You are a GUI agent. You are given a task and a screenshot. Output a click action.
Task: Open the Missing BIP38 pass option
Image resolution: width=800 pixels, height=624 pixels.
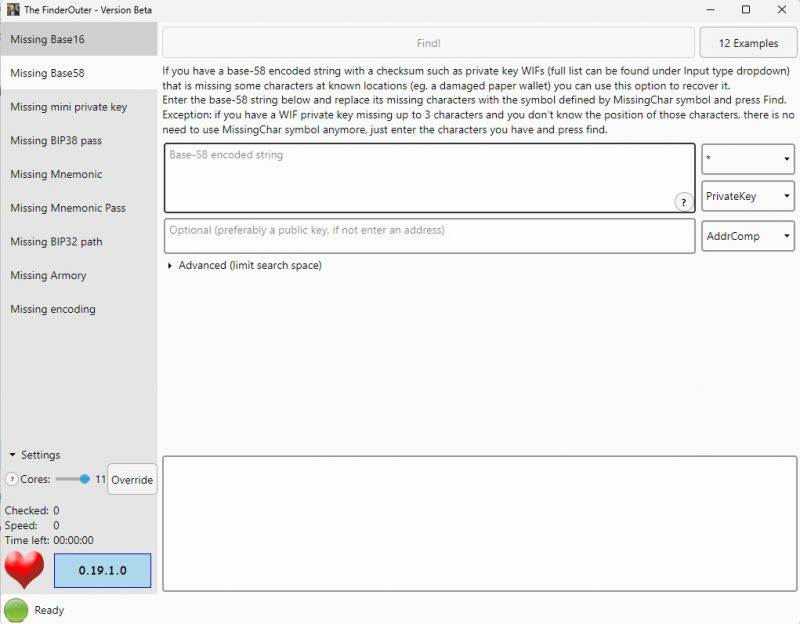56,141
